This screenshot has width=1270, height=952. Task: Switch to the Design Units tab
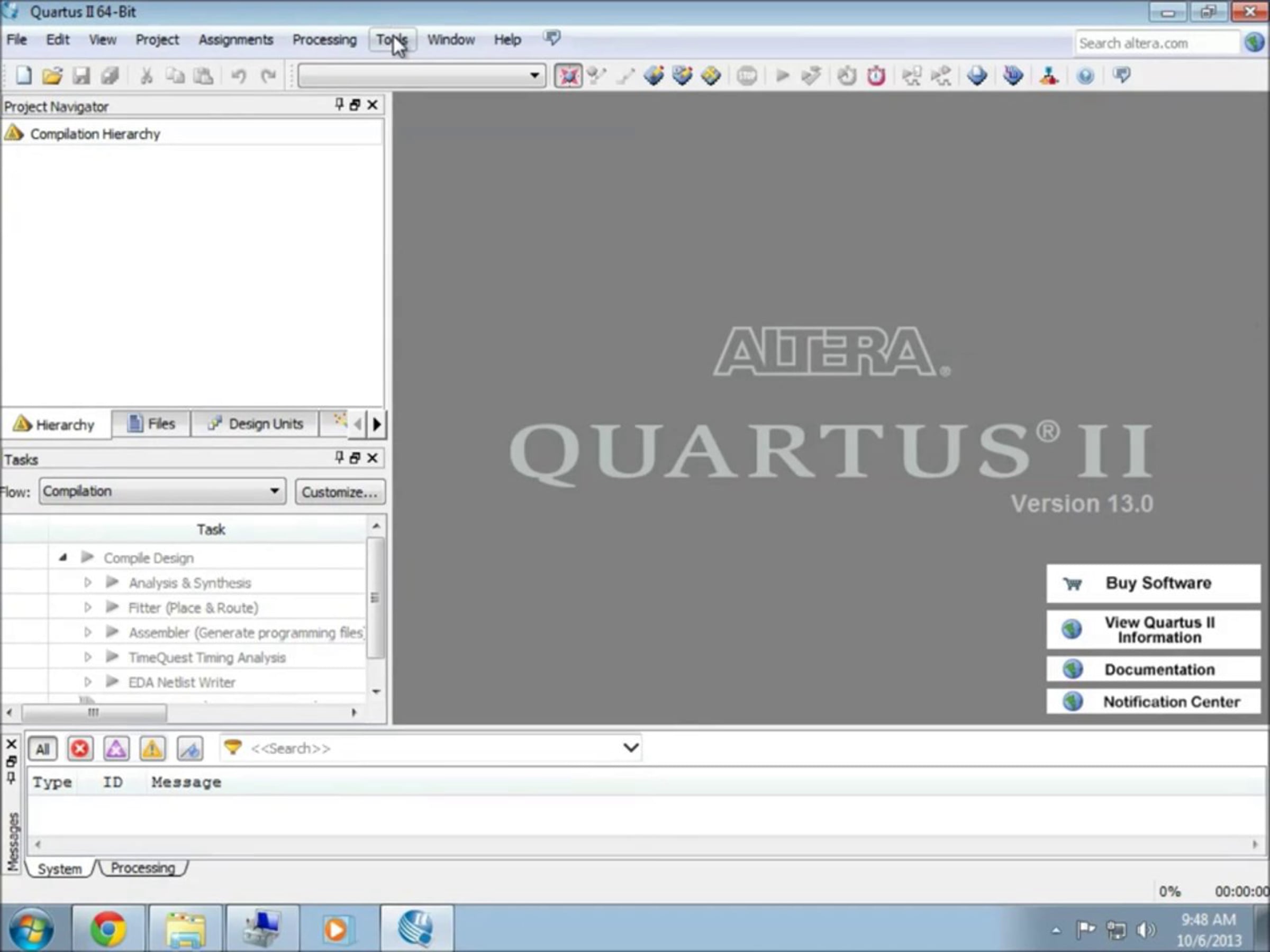pos(255,424)
